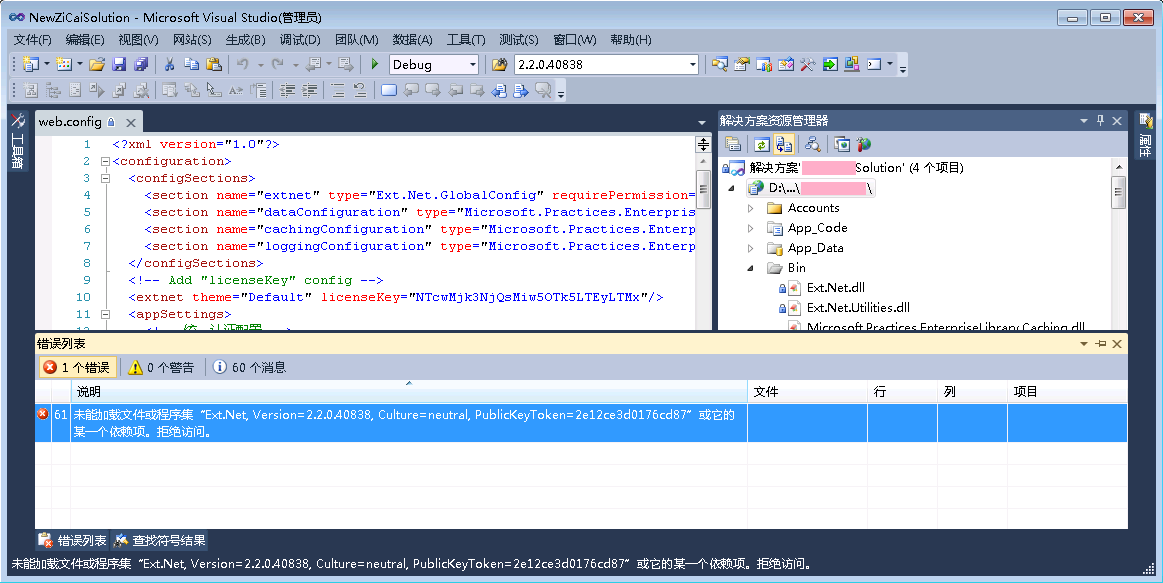Open the active documents dropdown arrow
This screenshot has width=1163, height=583.
702,122
